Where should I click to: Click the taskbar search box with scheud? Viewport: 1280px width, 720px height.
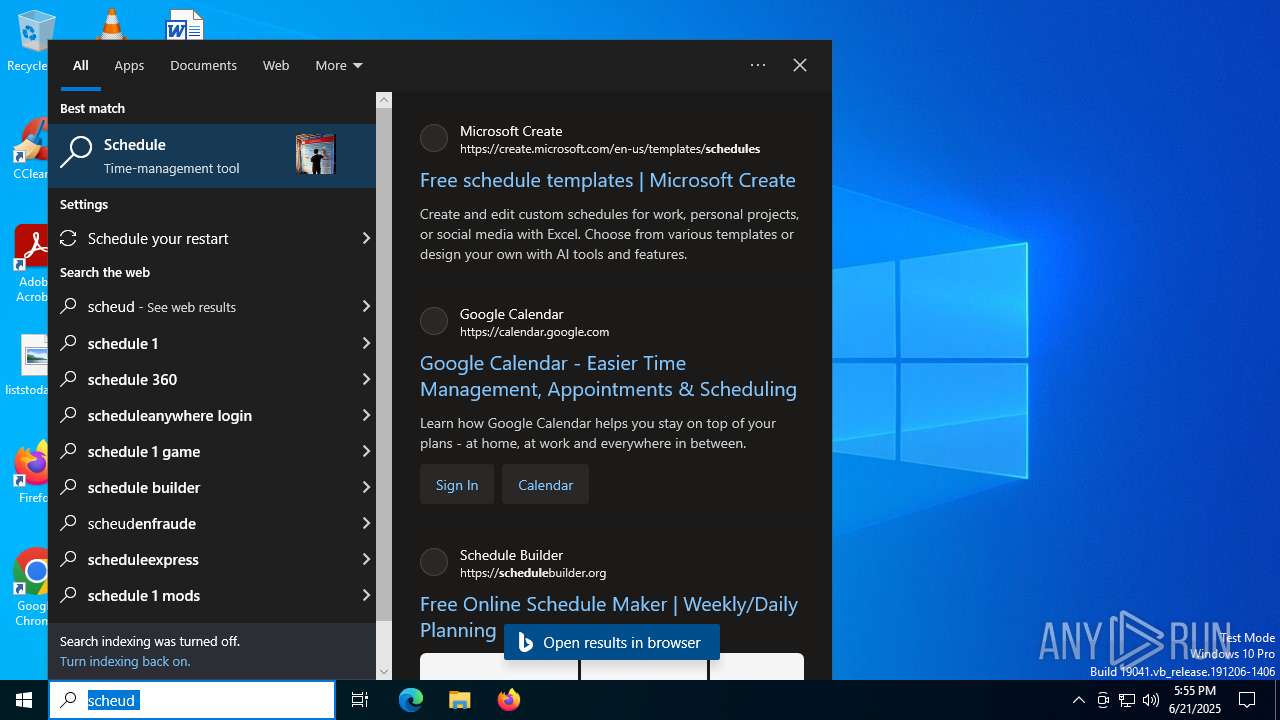pyautogui.click(x=192, y=700)
